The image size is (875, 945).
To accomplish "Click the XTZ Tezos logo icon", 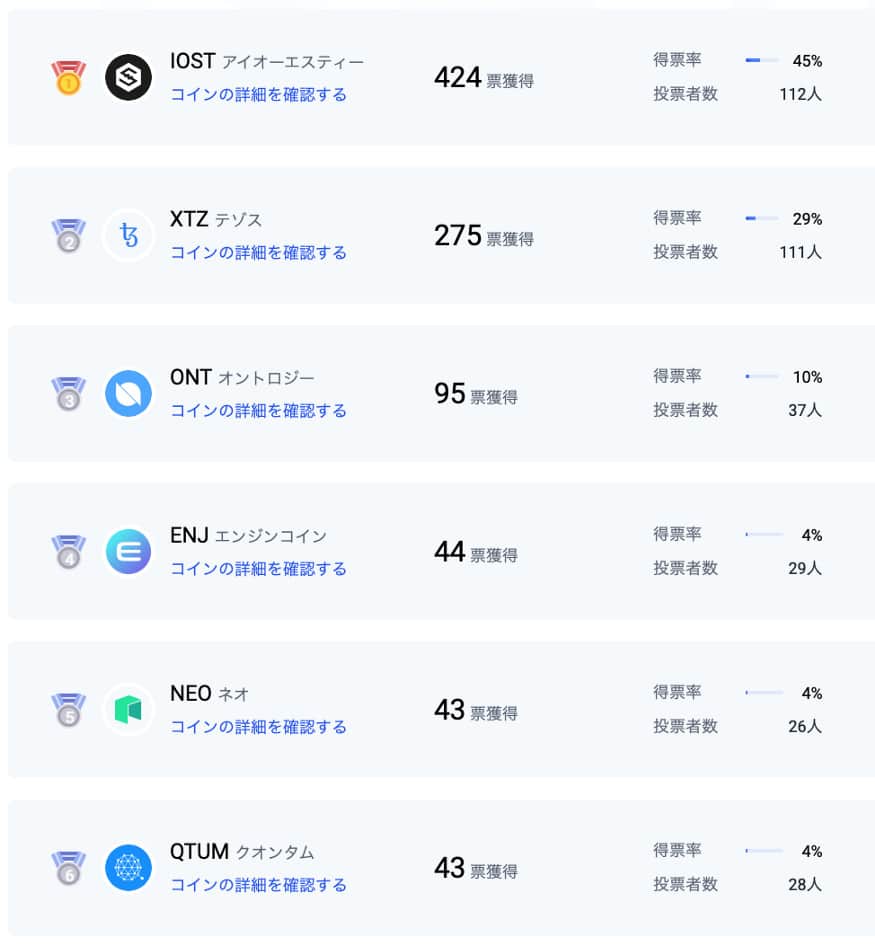I will coord(128,235).
